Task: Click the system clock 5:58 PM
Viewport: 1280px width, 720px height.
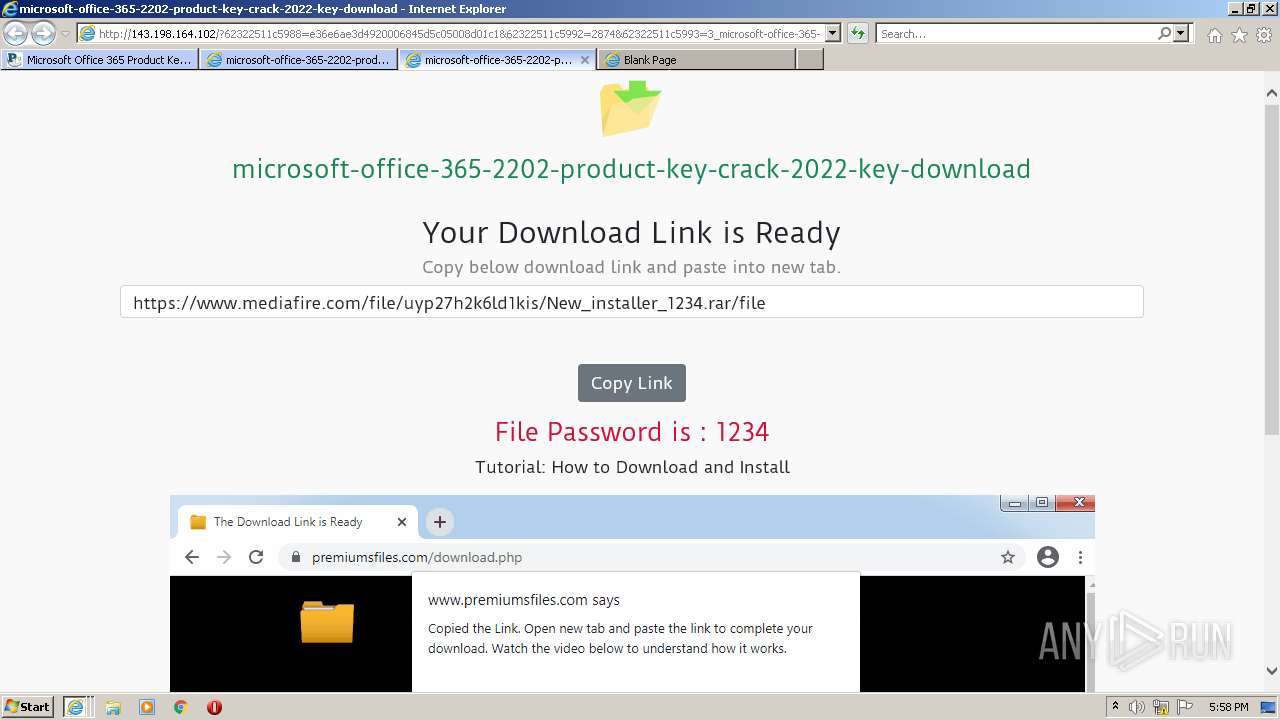Action: (x=1228, y=707)
